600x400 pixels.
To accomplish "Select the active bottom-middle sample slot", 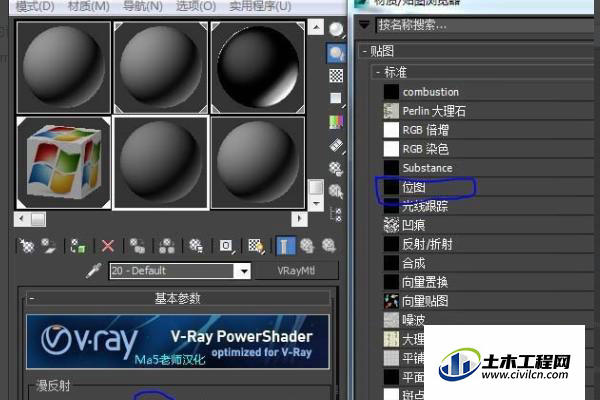I will (161, 162).
